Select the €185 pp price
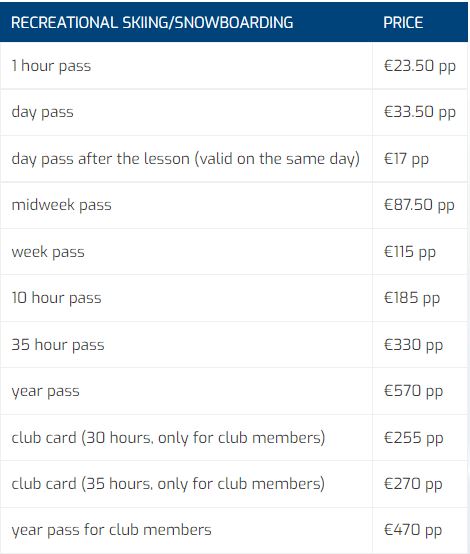Screen dimensions: 470x554 click(412, 298)
